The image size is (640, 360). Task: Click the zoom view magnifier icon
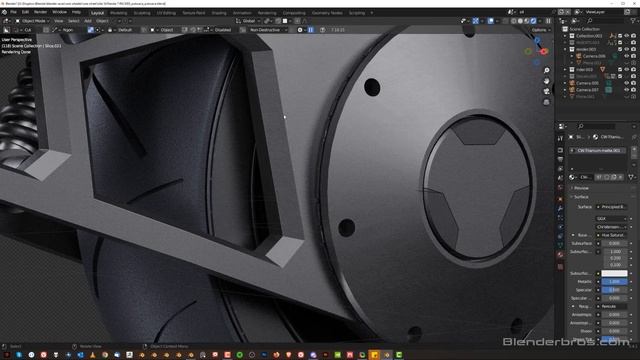pos(547,71)
